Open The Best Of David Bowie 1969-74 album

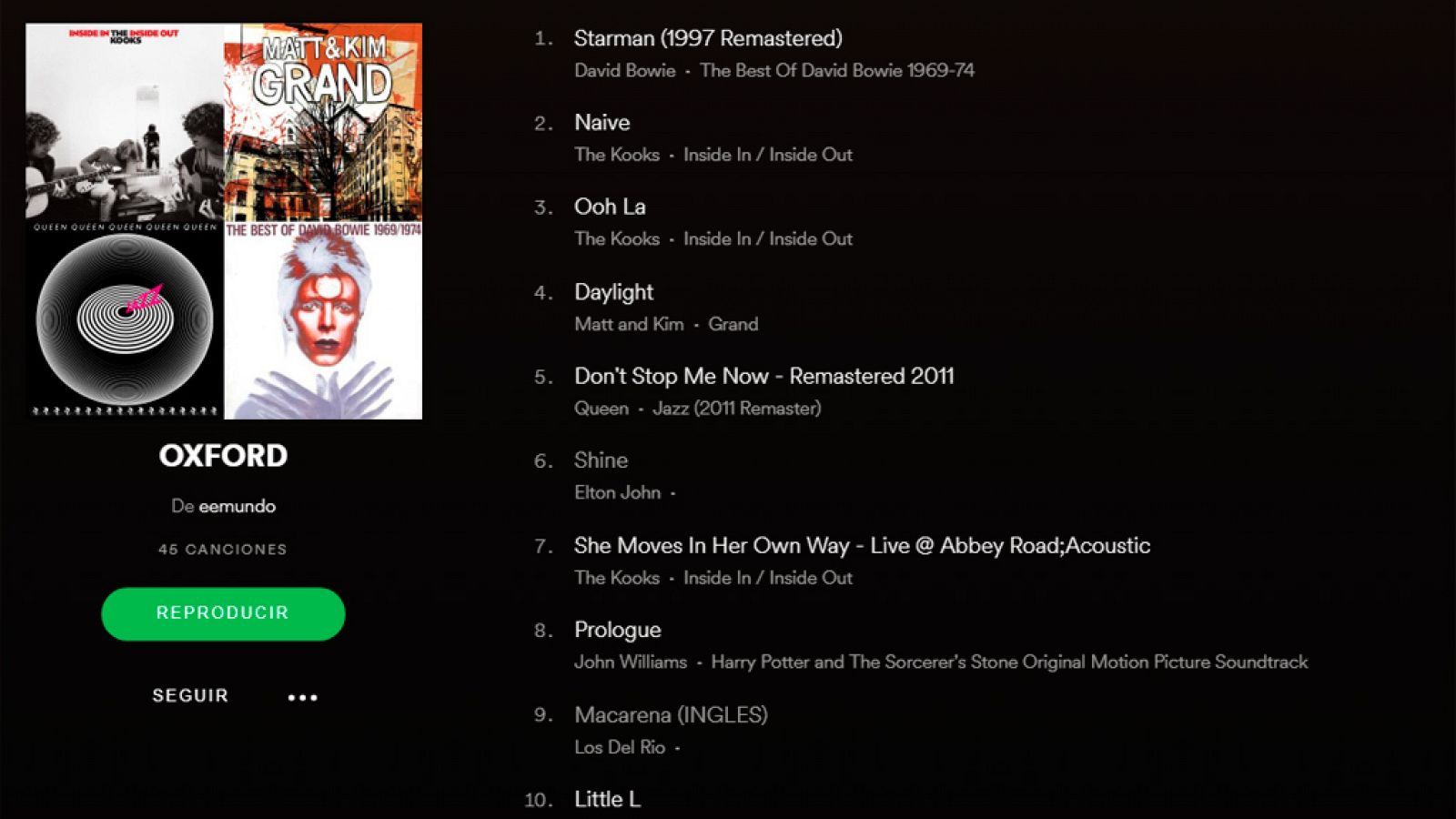[x=837, y=70]
